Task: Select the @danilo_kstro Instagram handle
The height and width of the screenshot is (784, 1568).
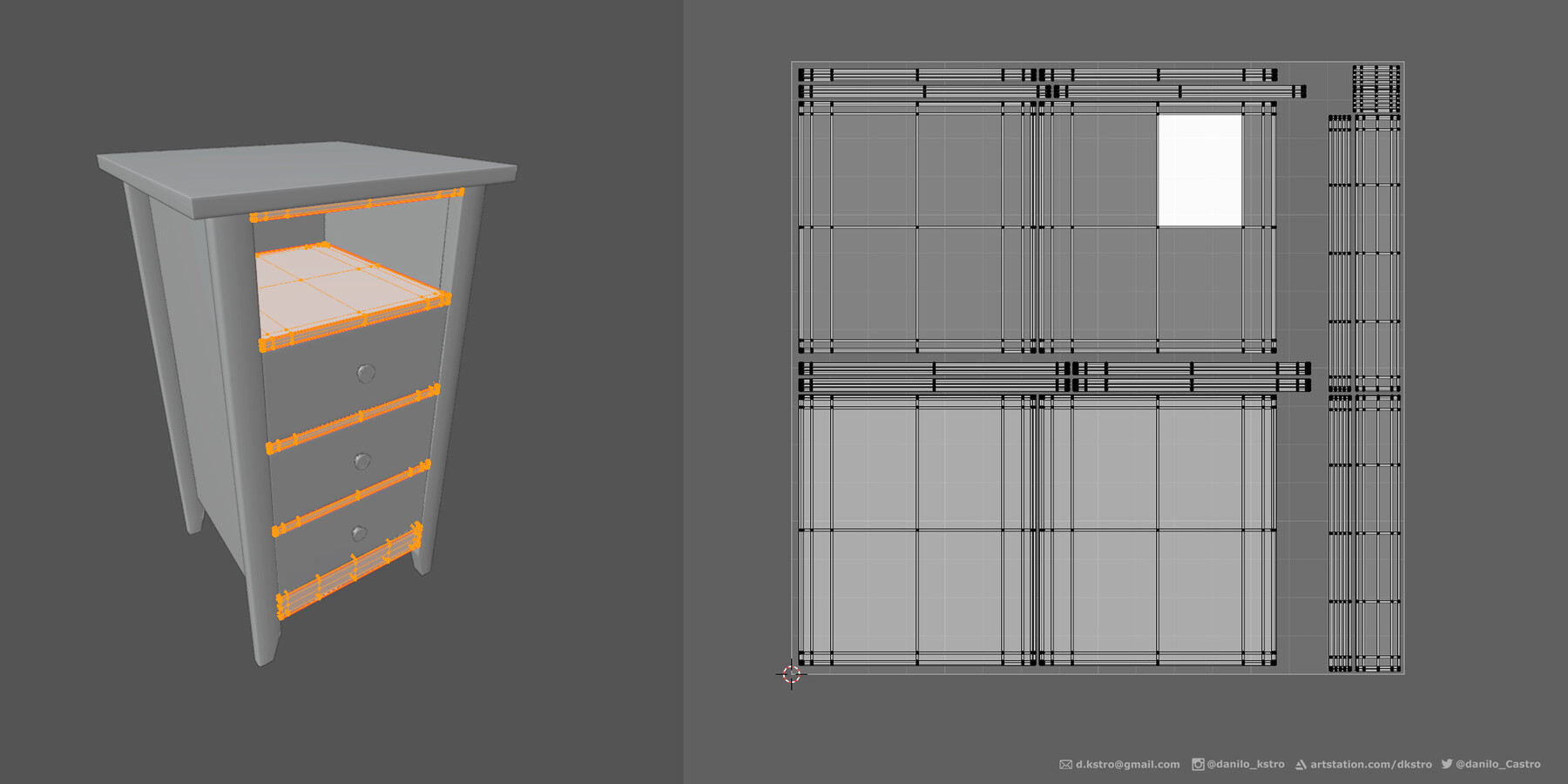Action: pos(1246,764)
